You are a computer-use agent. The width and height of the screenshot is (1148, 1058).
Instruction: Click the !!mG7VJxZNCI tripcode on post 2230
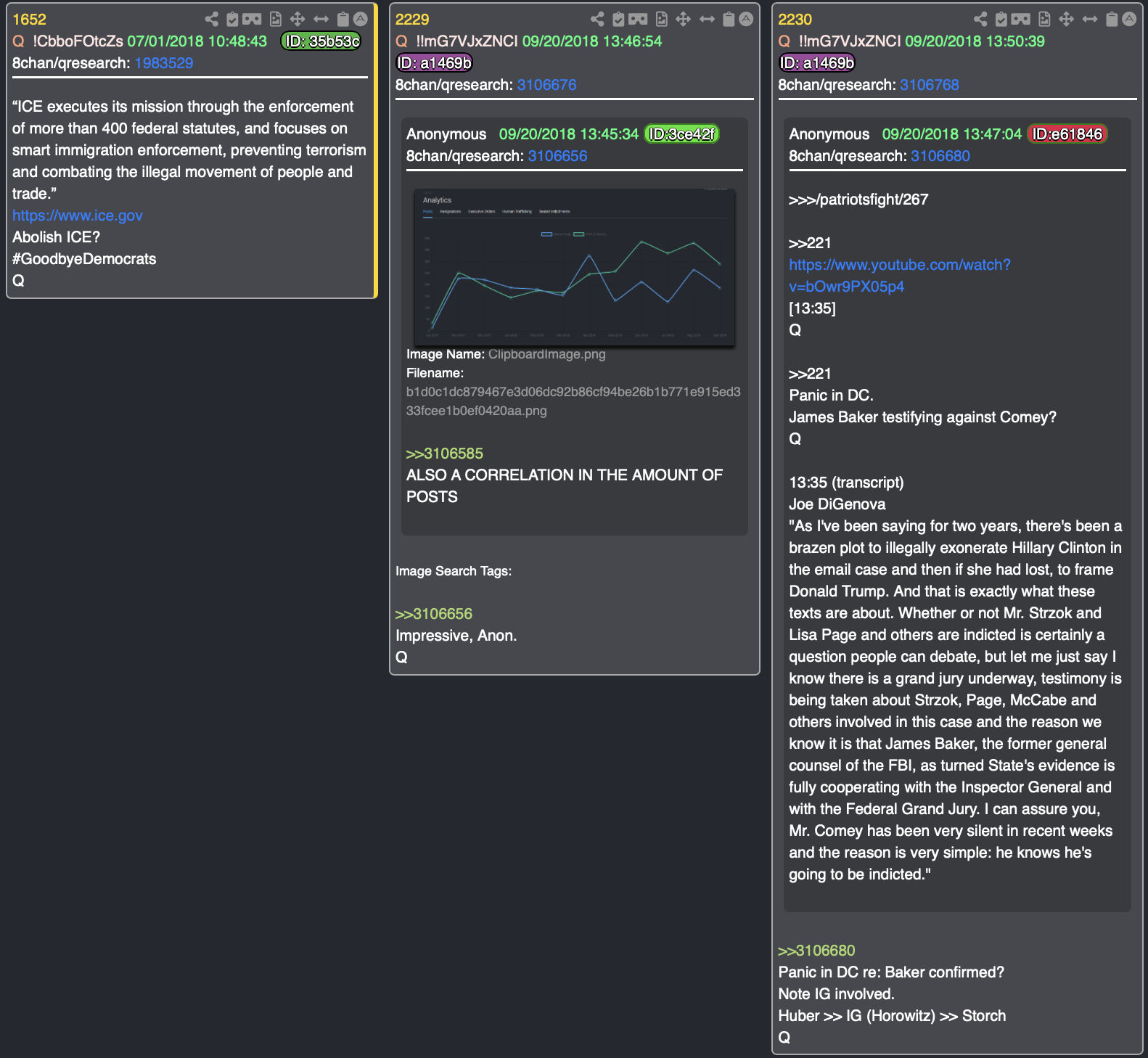[850, 41]
